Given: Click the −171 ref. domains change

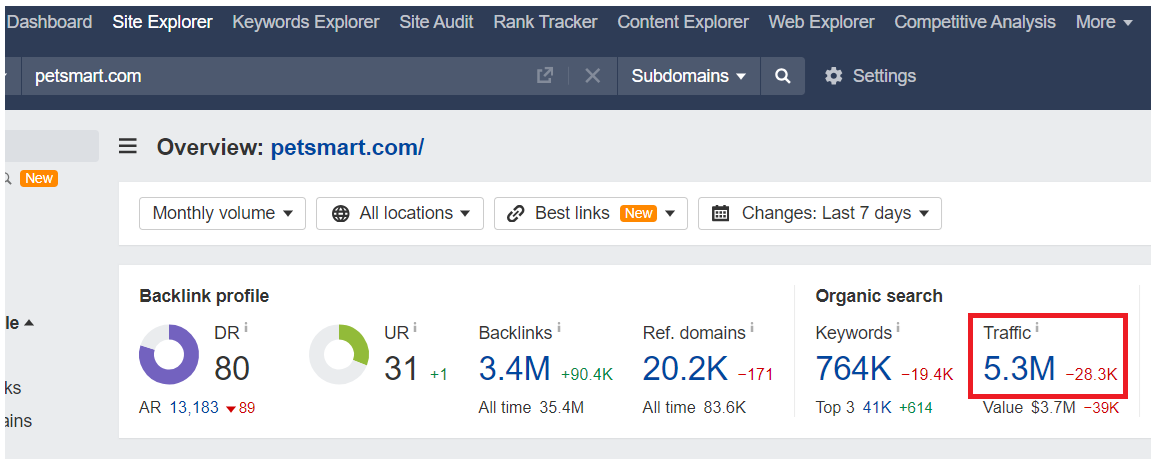Looking at the screenshot, I should click(x=755, y=374).
